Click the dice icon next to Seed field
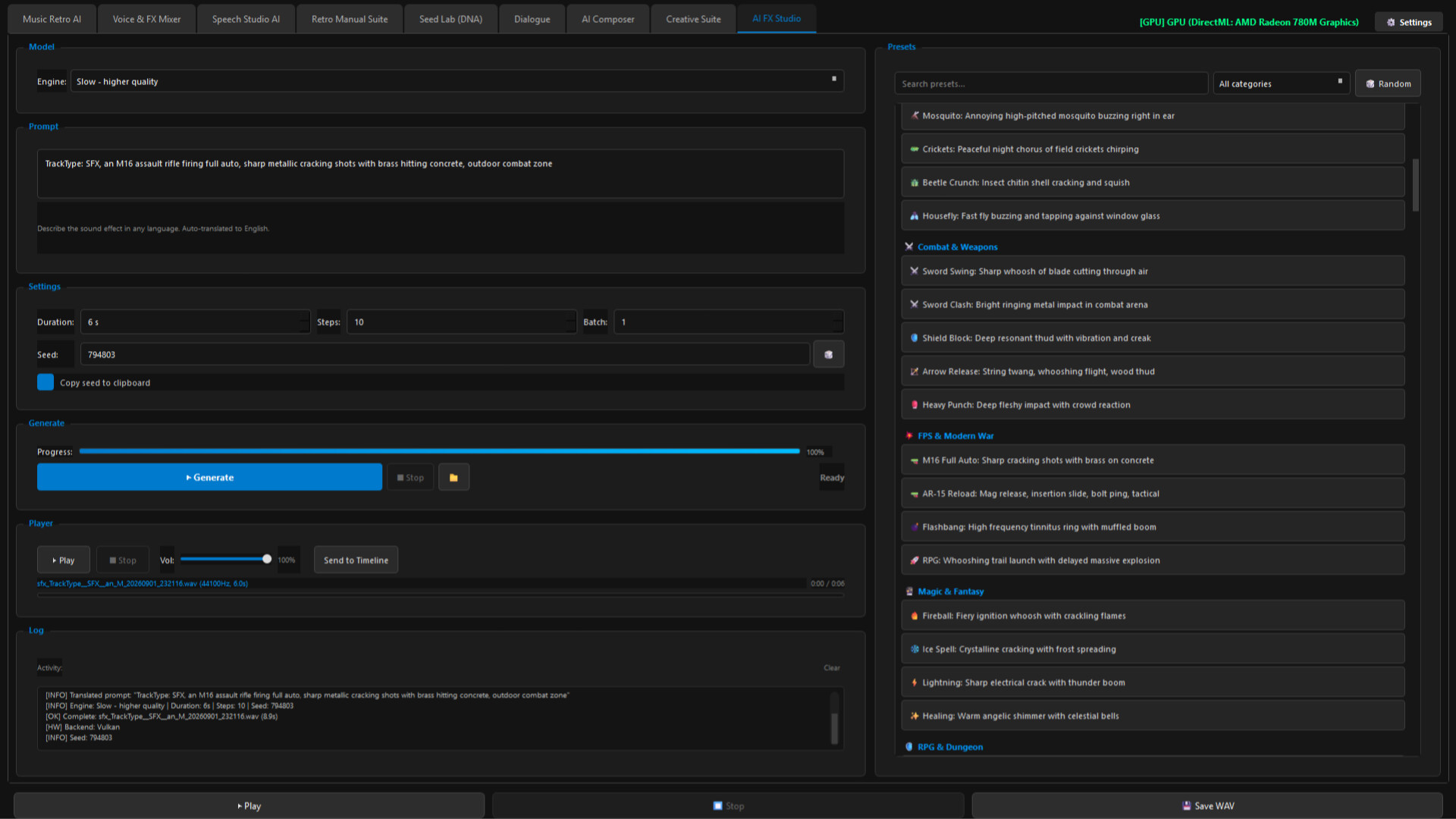1456x819 pixels. [828, 354]
